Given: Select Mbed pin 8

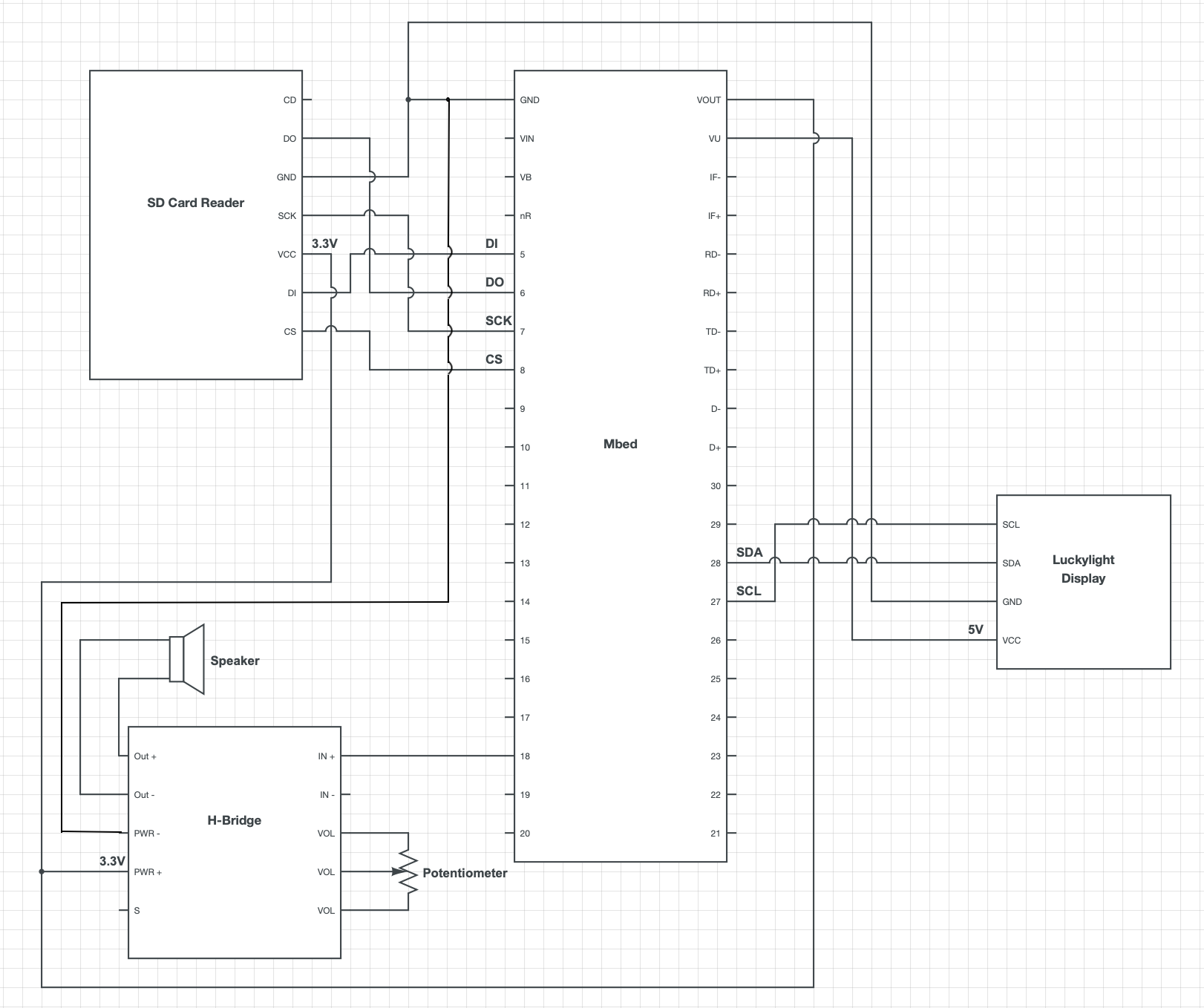Looking at the screenshot, I should 523,370.
